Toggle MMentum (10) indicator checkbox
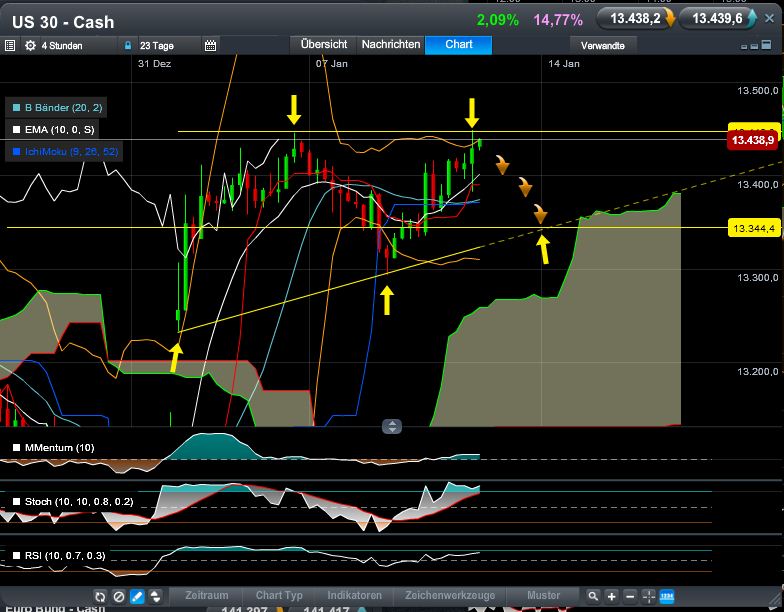The image size is (784, 612). pyautogui.click(x=16, y=448)
